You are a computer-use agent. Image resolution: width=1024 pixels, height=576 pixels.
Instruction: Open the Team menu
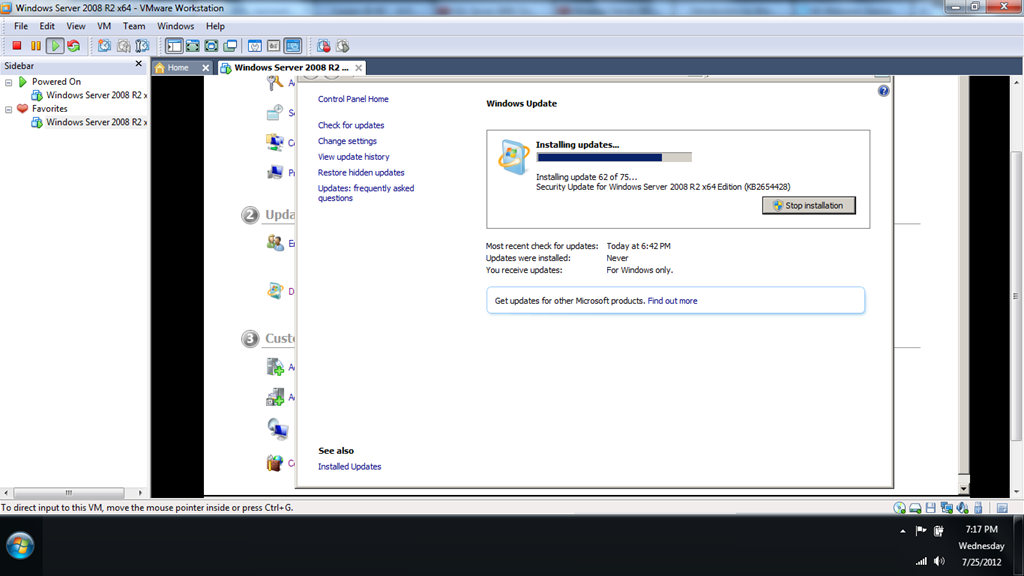click(134, 26)
